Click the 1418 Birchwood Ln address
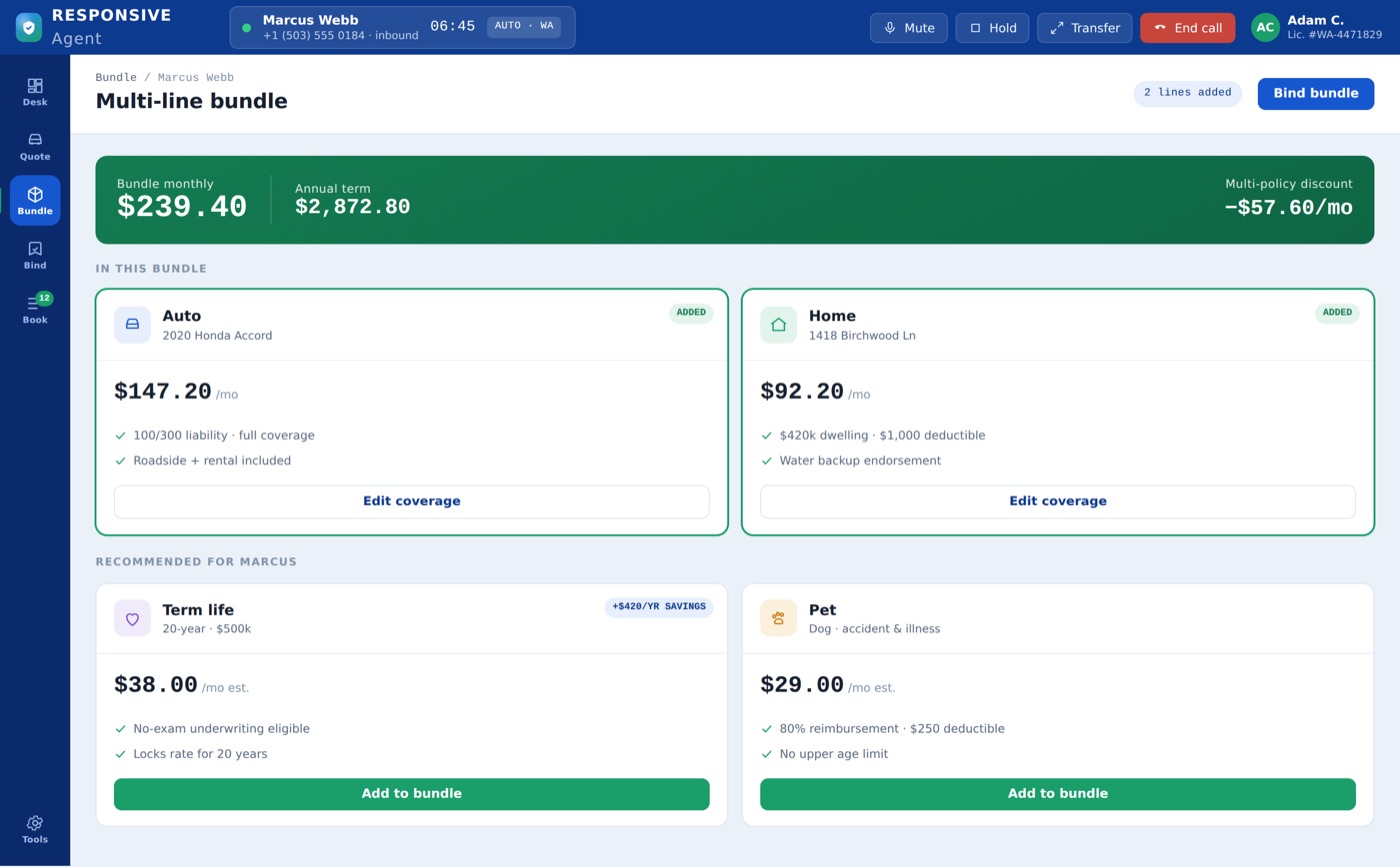This screenshot has width=1400, height=867. click(862, 336)
